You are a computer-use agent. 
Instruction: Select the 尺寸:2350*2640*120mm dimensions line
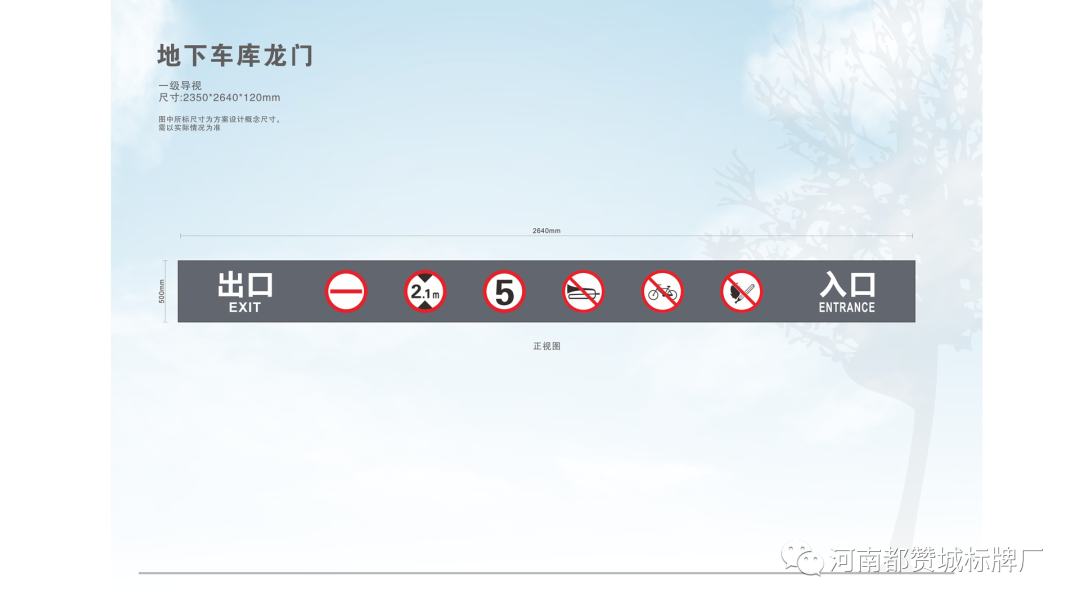coord(219,98)
